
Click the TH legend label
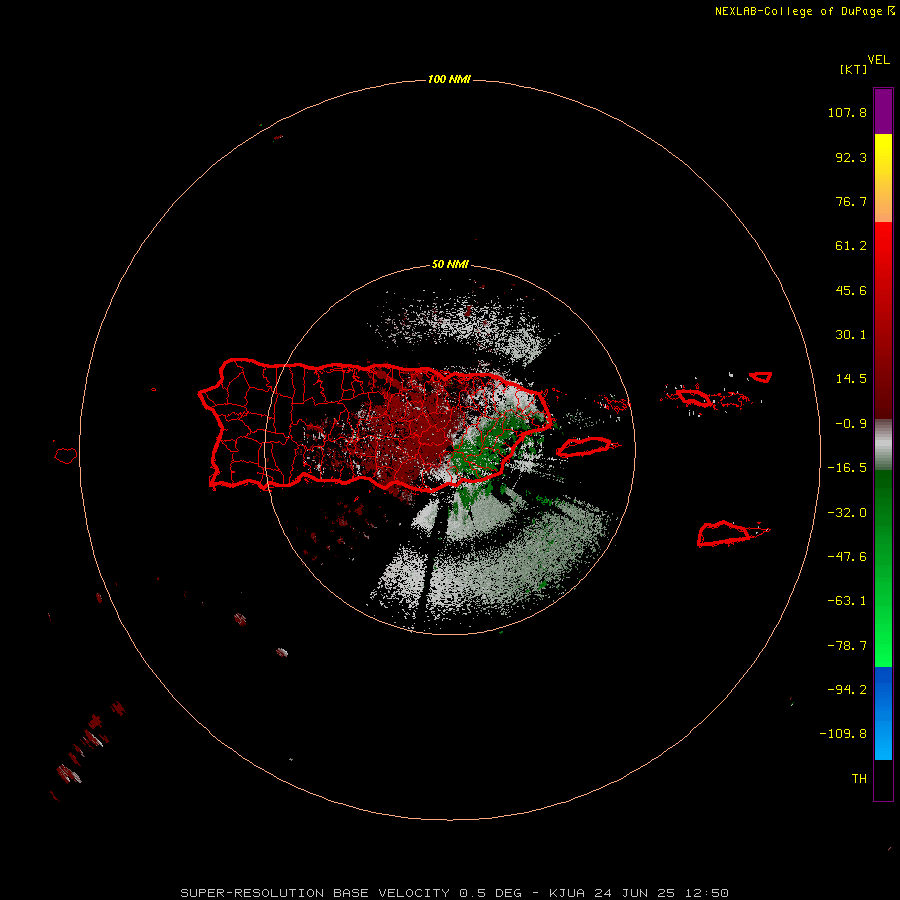tap(859, 778)
